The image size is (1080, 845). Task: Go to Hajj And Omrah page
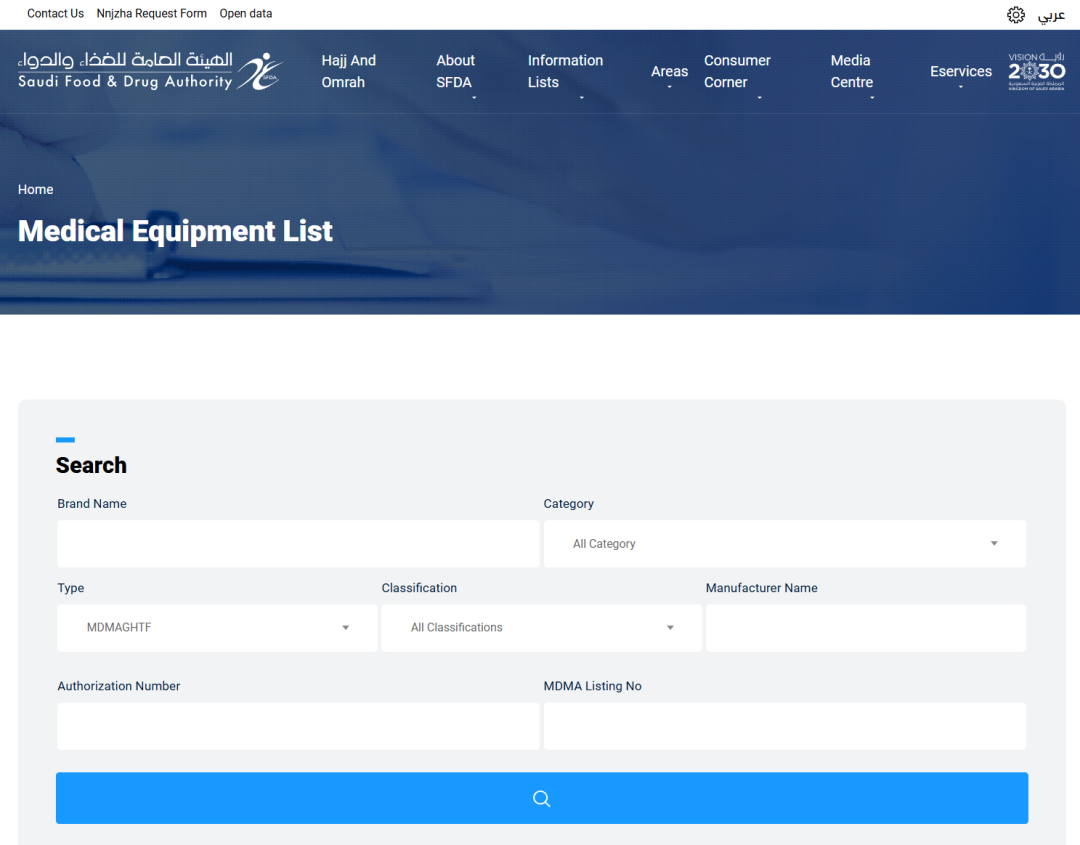click(348, 72)
